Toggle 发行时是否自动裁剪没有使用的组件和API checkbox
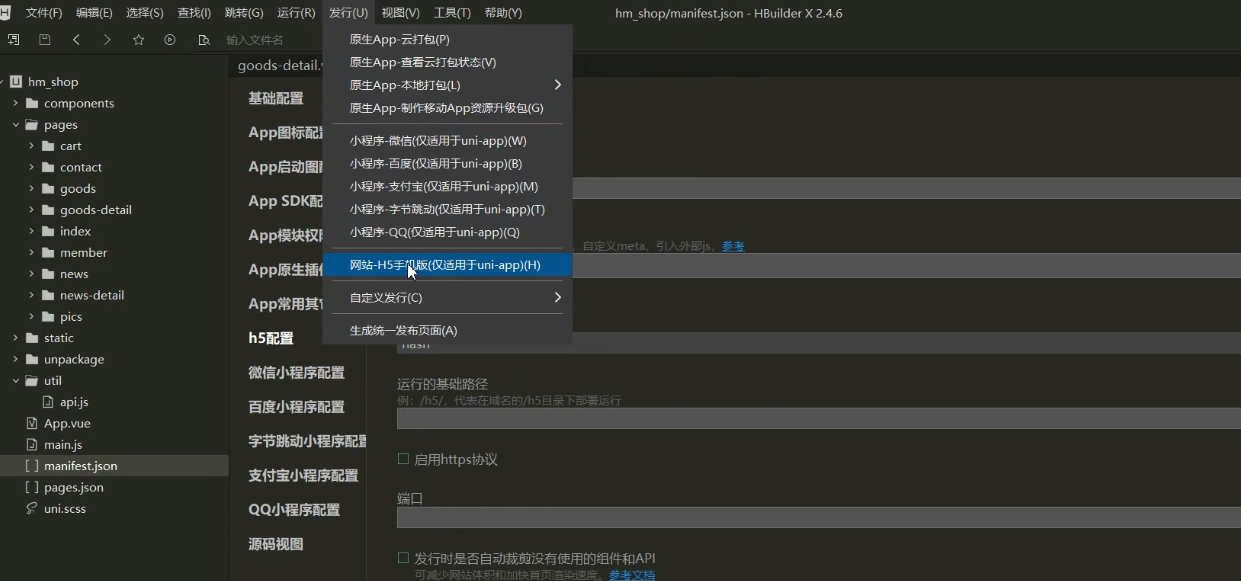Screen dimensions: 1241x581 coord(404,558)
